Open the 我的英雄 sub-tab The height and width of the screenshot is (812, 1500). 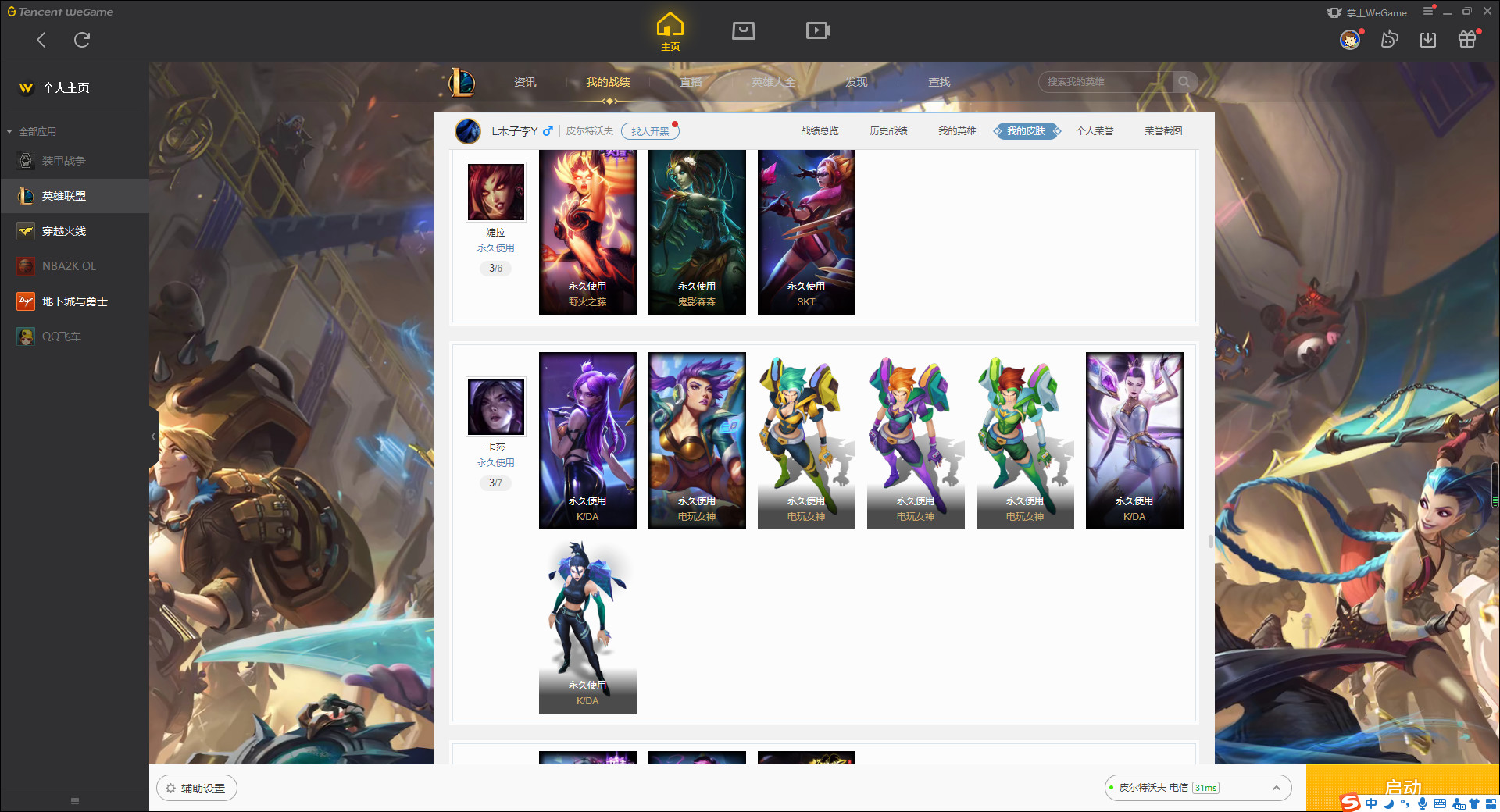(x=957, y=131)
